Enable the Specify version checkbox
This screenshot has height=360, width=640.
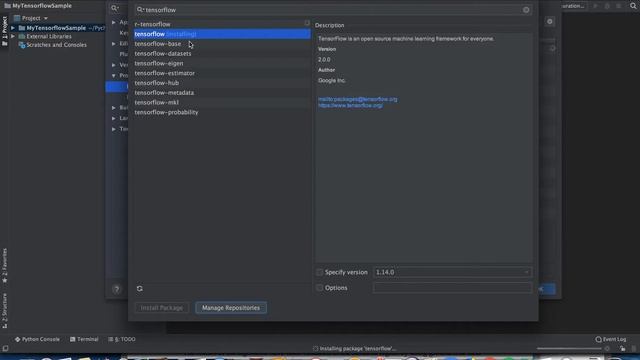(320, 272)
